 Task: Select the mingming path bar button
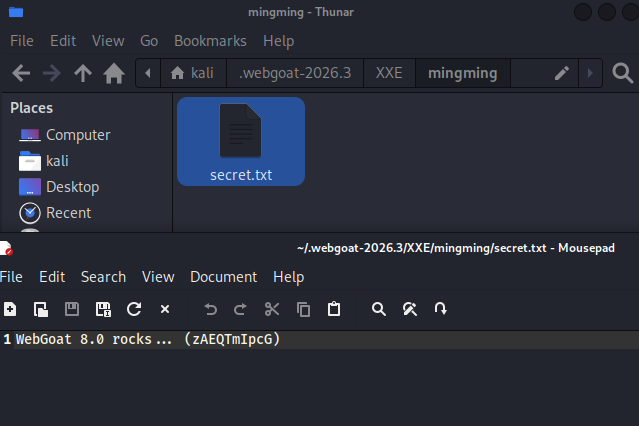[x=463, y=73]
